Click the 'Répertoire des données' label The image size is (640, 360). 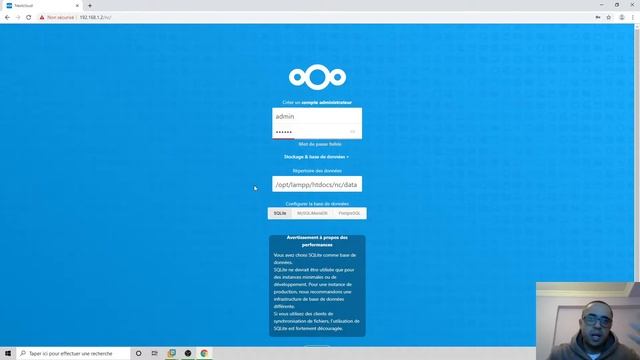coord(317,171)
